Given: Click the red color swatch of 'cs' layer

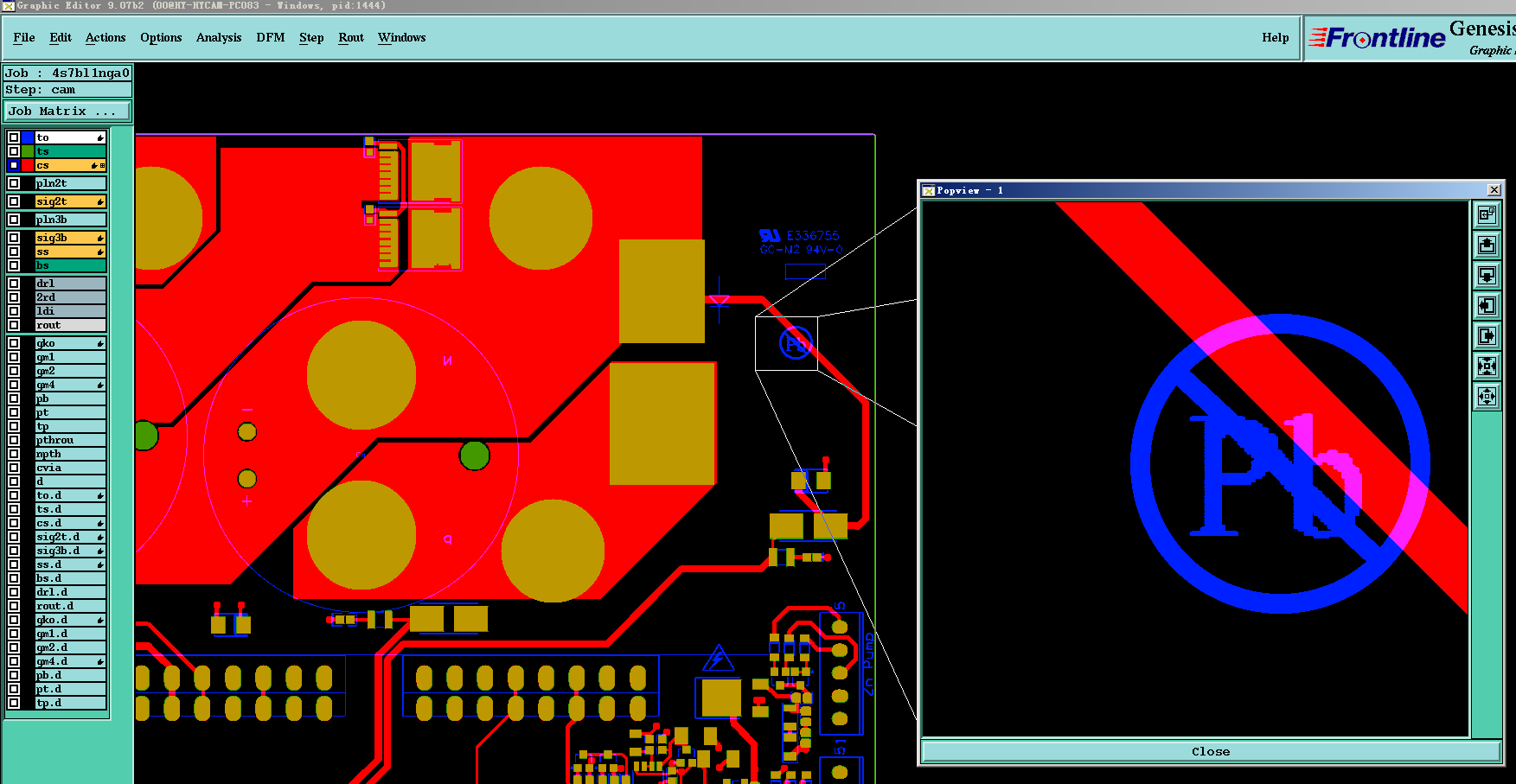Looking at the screenshot, I should pos(29,165).
